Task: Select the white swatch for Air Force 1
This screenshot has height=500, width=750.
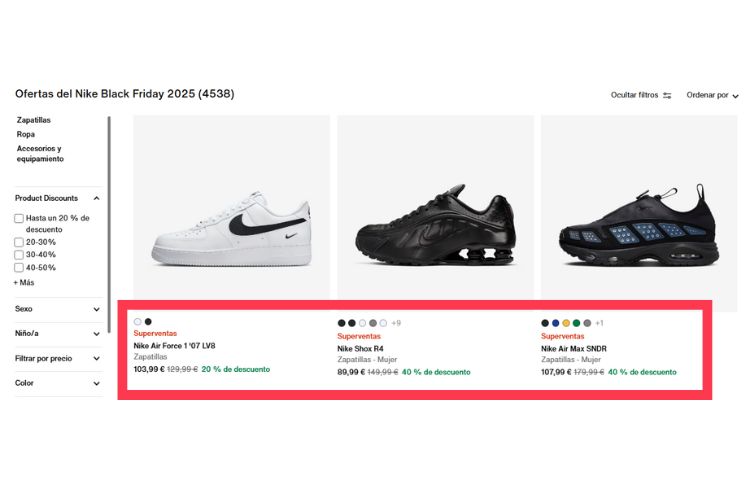Action: pos(138,322)
